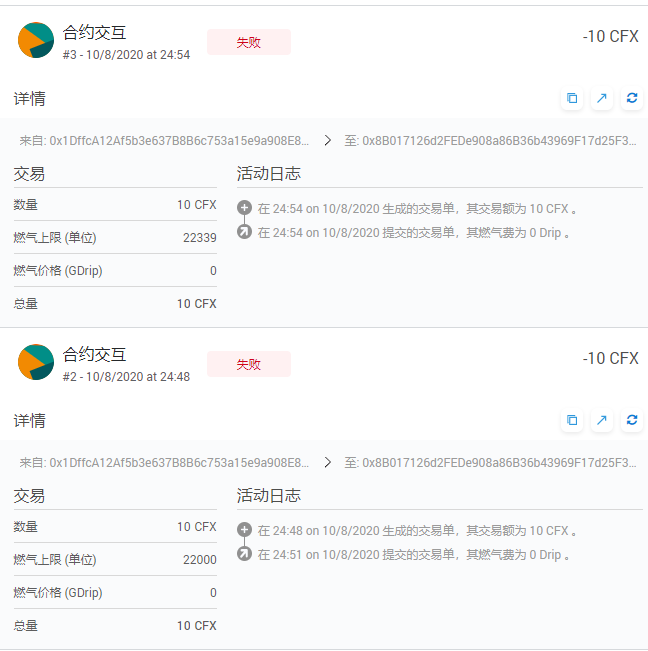The height and width of the screenshot is (651, 648).
Task: Collapse the 合约交互 #3 transaction row
Action: (94, 33)
